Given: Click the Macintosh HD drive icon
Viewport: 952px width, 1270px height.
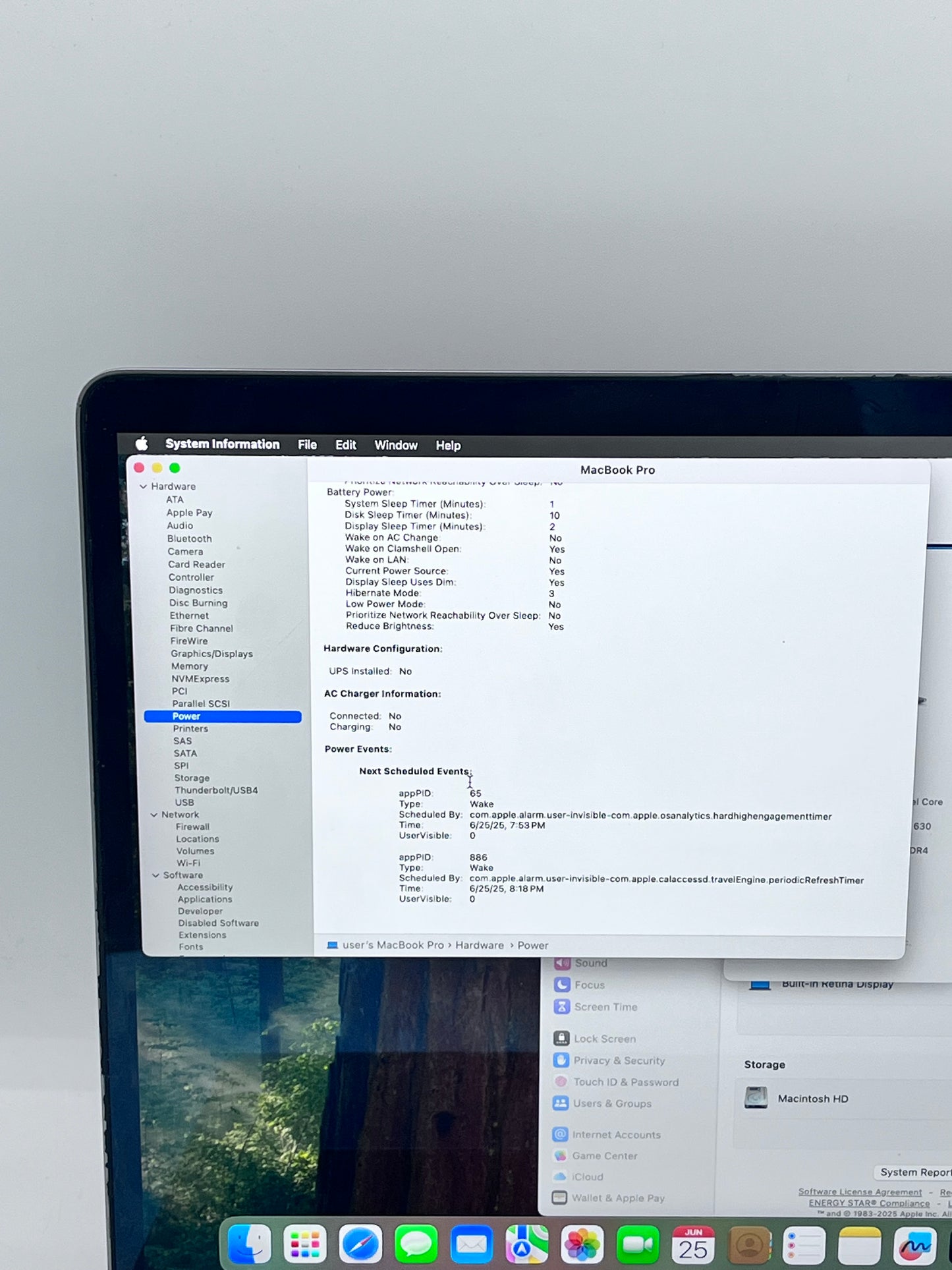Looking at the screenshot, I should (756, 1098).
